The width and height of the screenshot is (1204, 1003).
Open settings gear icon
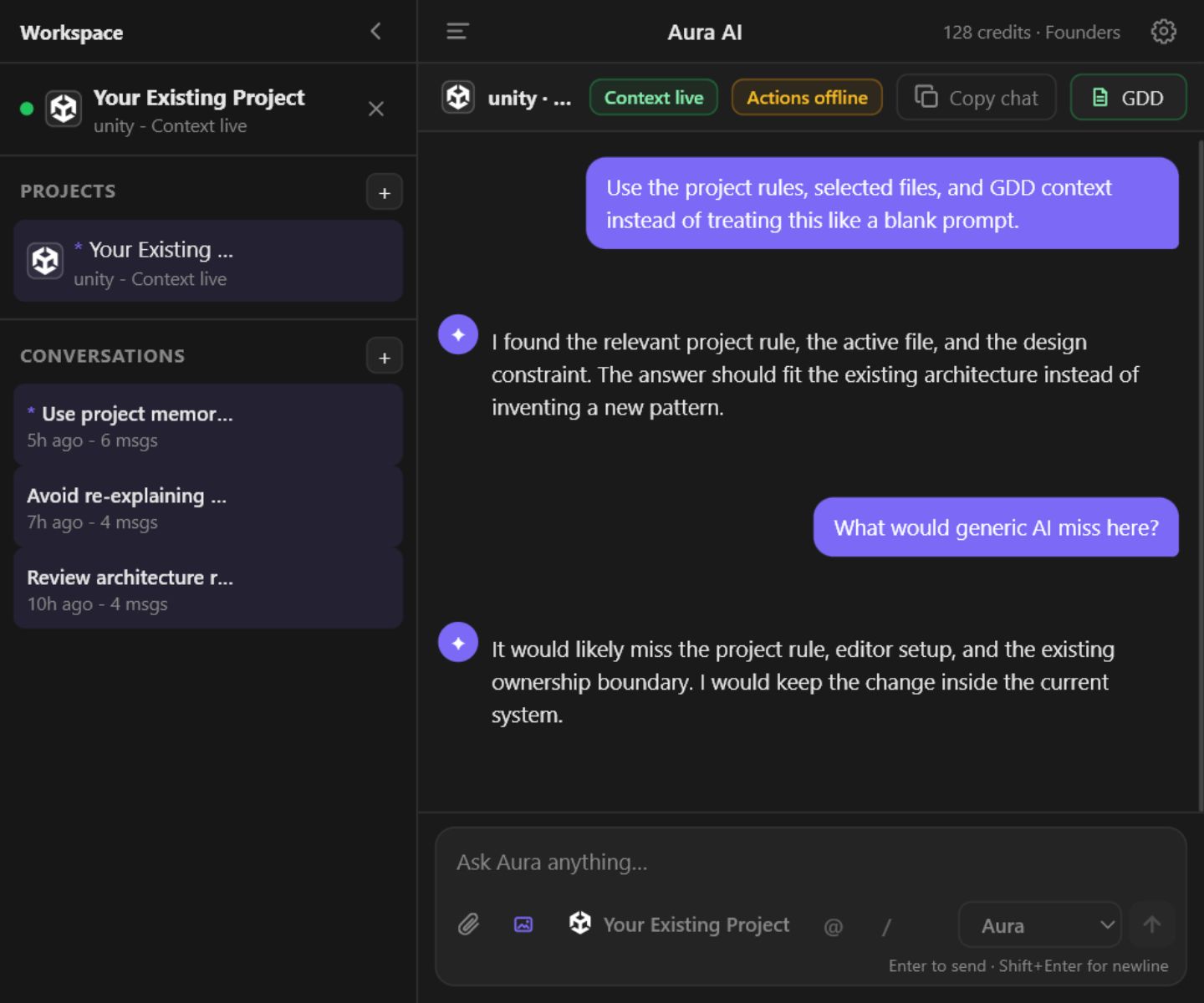(x=1163, y=32)
